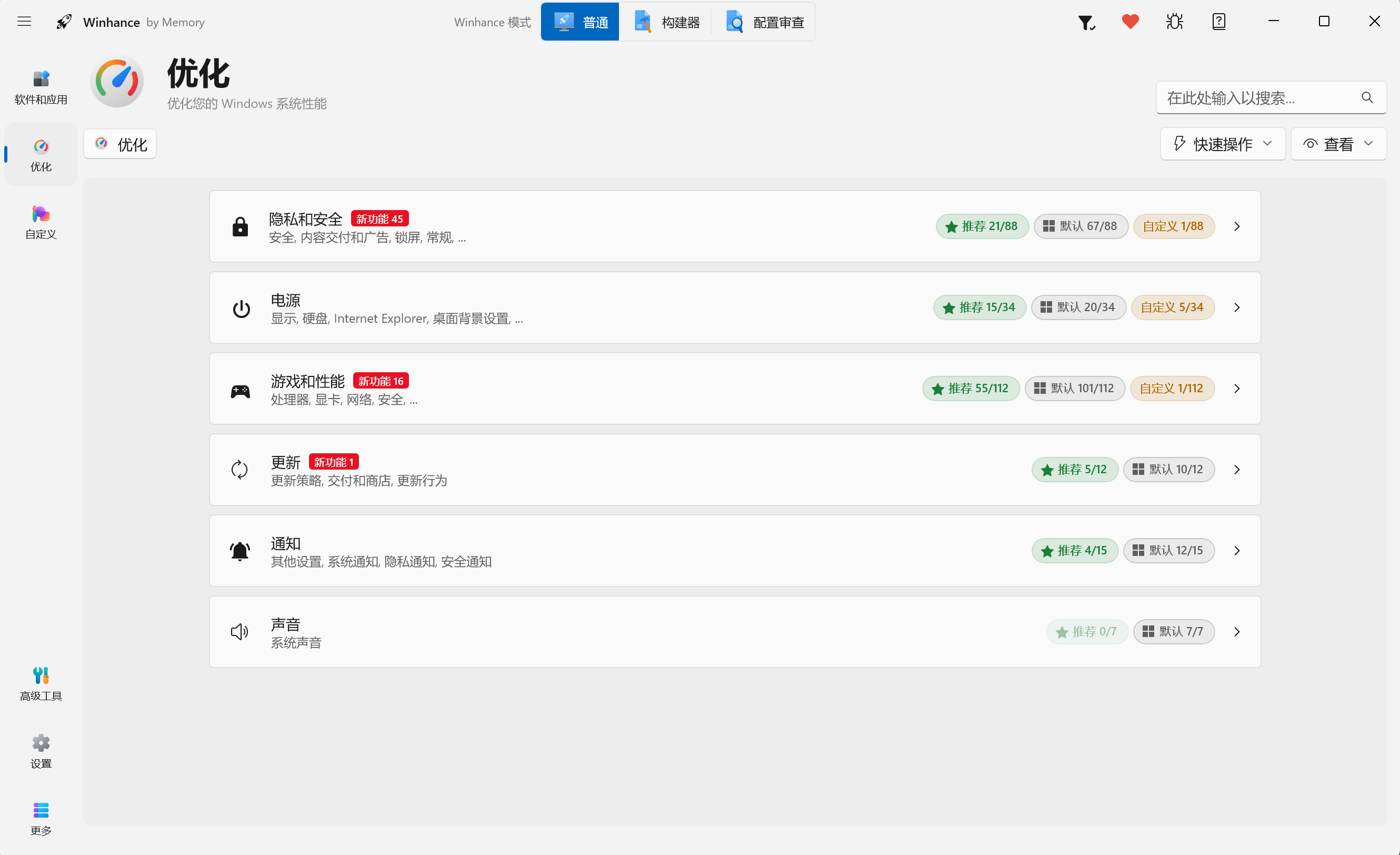
Task: Toggle 自定义 1/112 badge on 游戏和性能
Action: (1172, 388)
